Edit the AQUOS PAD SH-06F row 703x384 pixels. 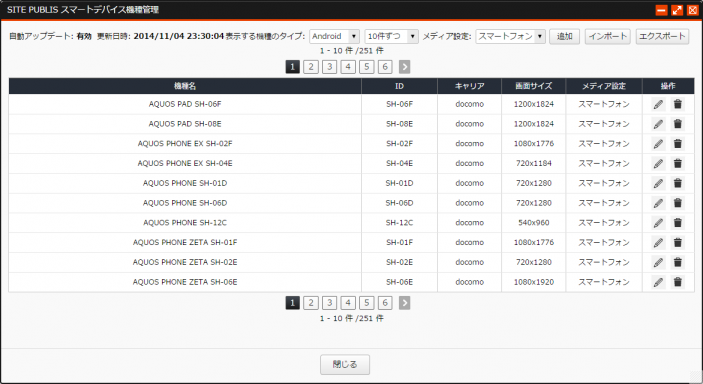click(x=658, y=104)
